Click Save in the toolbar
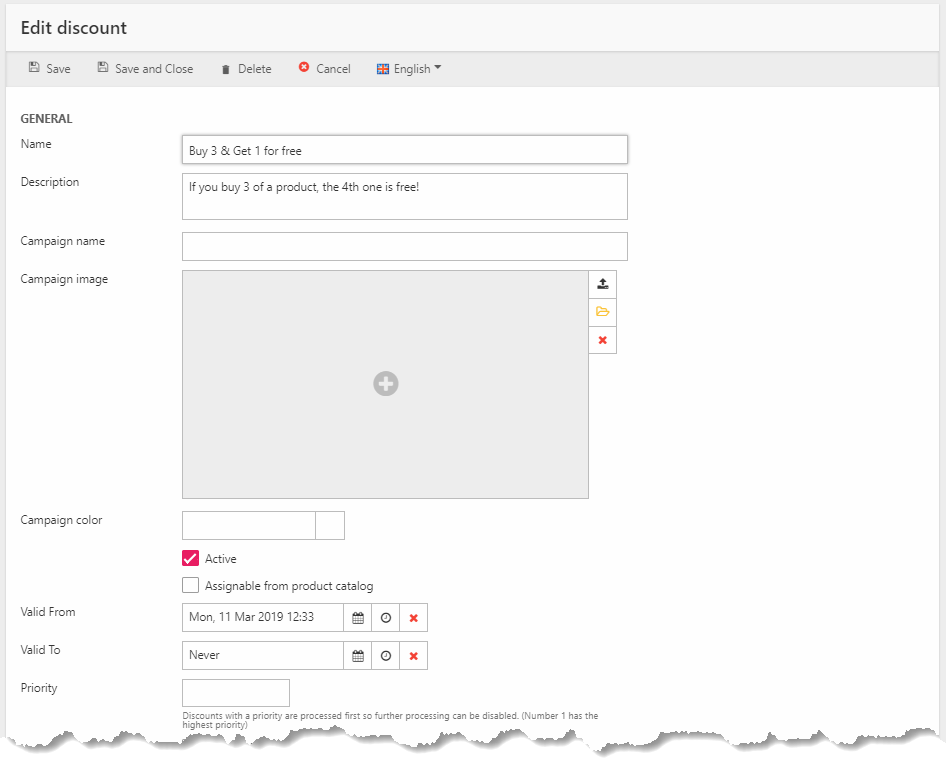Screen dimensions: 946x764 tap(50, 69)
